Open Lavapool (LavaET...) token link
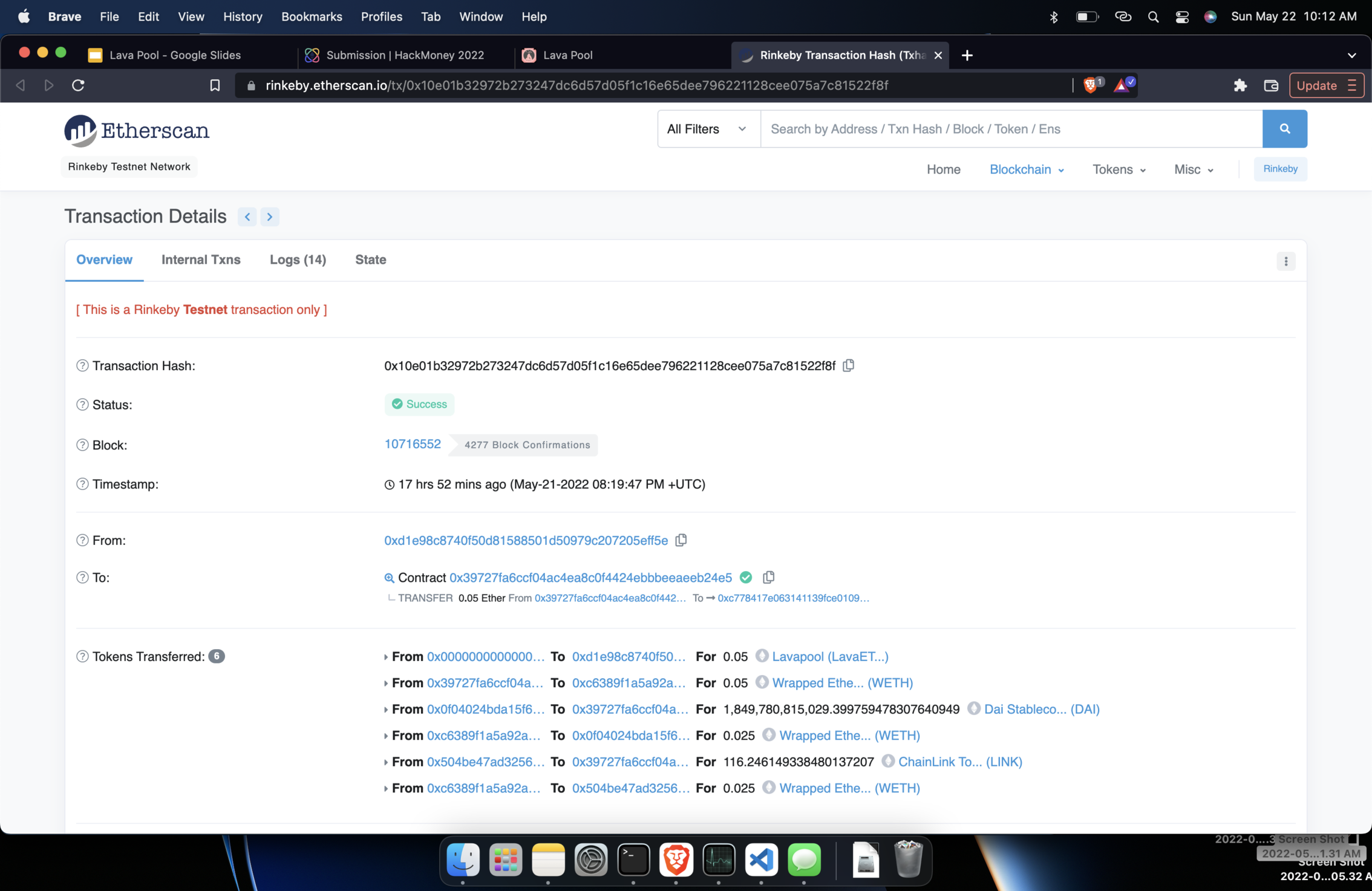The width and height of the screenshot is (1372, 891). tap(830, 656)
